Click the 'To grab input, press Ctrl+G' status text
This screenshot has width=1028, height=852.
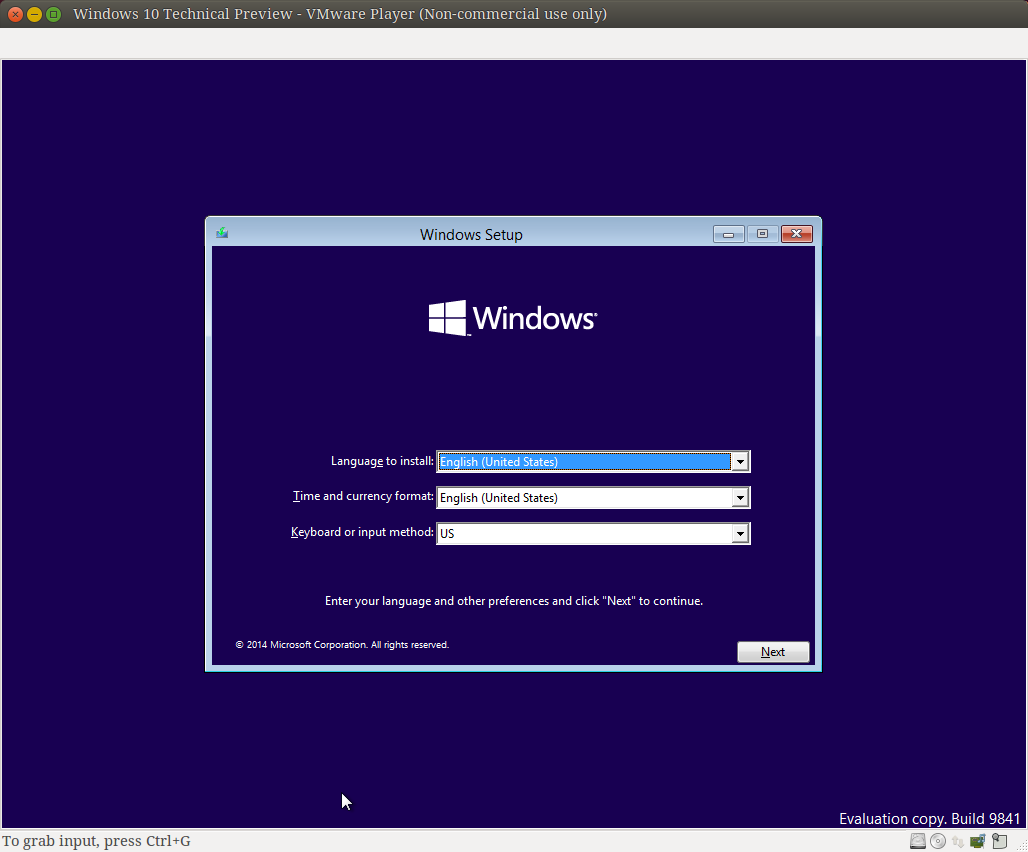click(x=96, y=841)
